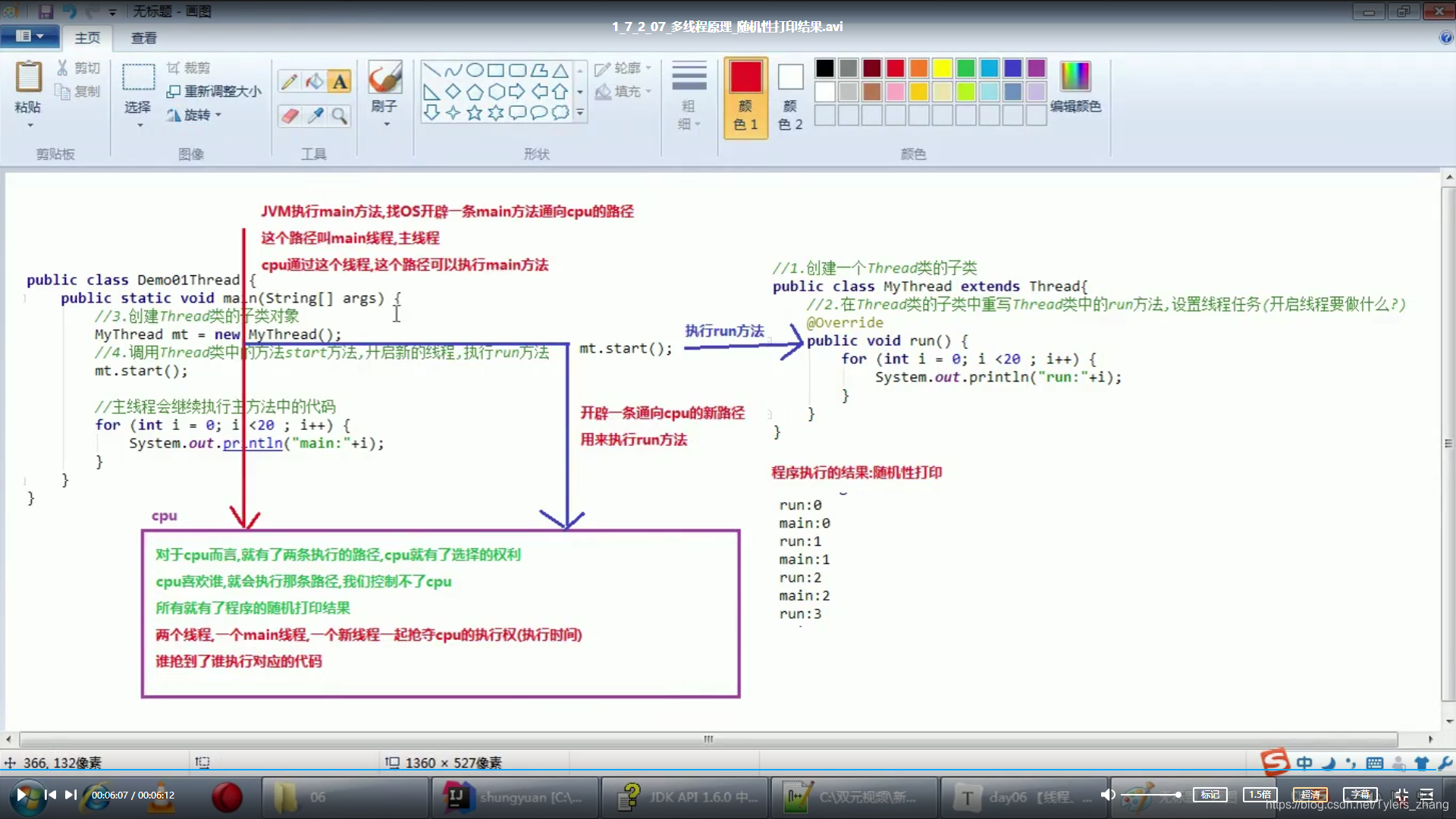This screenshot has height=819, width=1456.
Task: Choose the curve shape
Action: point(453,71)
